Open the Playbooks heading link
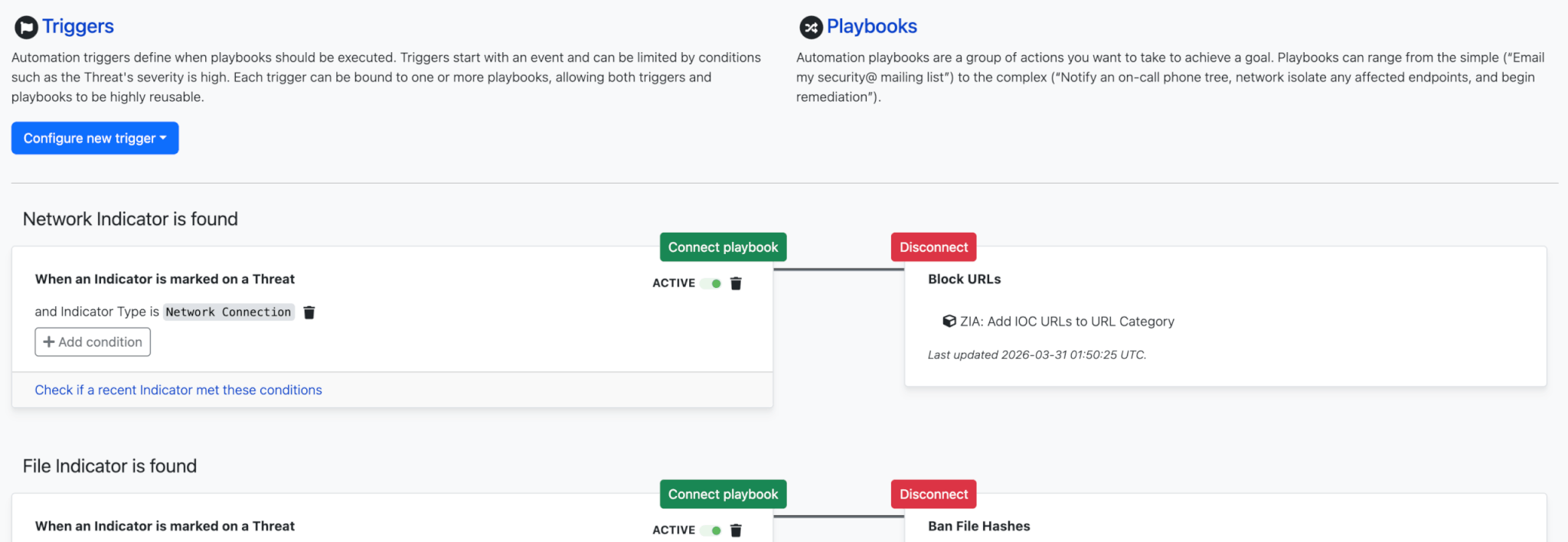1568x542 pixels. pos(871,26)
